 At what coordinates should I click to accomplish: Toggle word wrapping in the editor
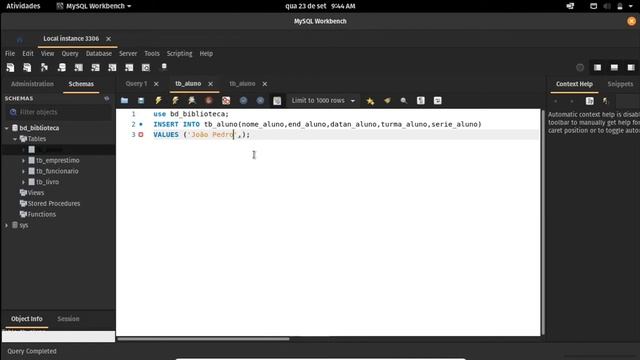tap(438, 100)
